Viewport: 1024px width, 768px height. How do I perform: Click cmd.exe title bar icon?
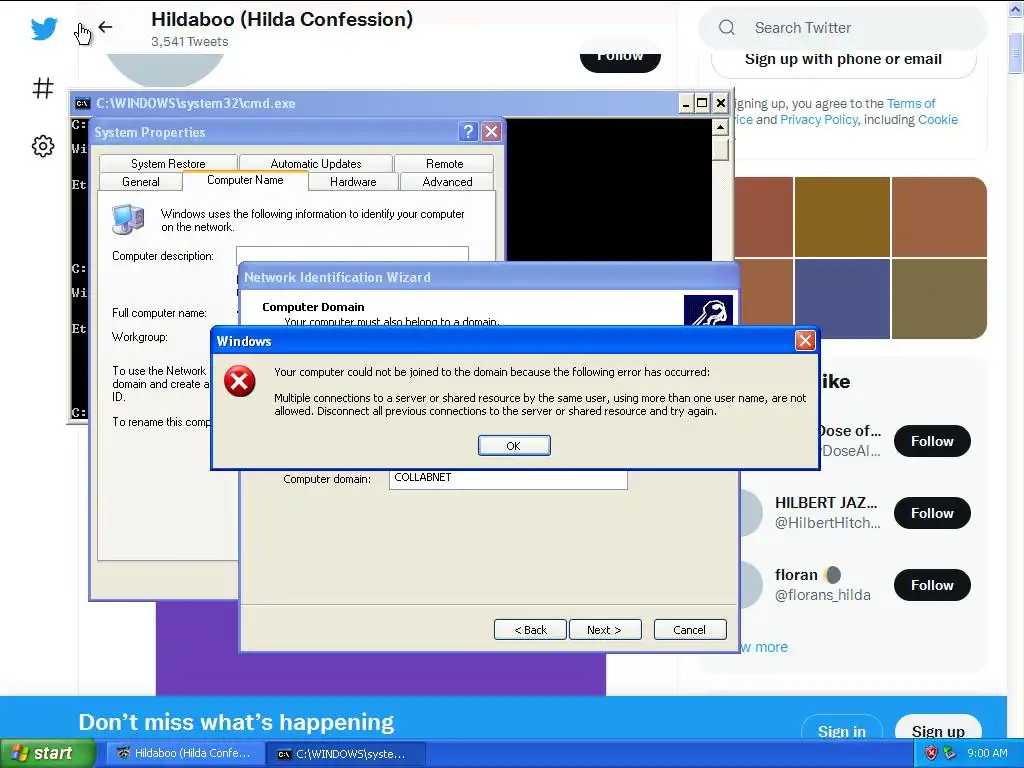(83, 103)
